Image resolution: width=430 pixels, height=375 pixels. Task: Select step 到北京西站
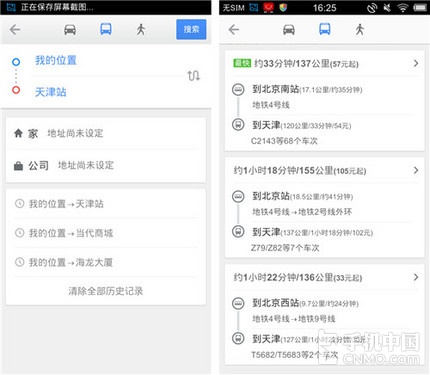click(305, 303)
